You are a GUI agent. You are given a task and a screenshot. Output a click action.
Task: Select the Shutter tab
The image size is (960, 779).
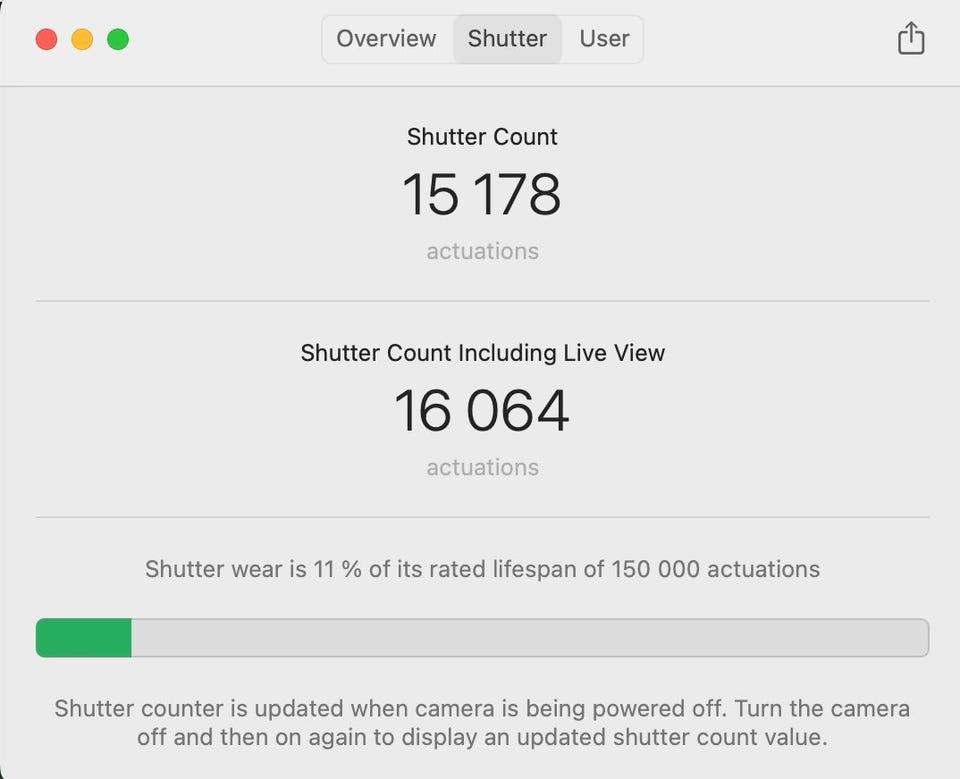[x=507, y=39]
